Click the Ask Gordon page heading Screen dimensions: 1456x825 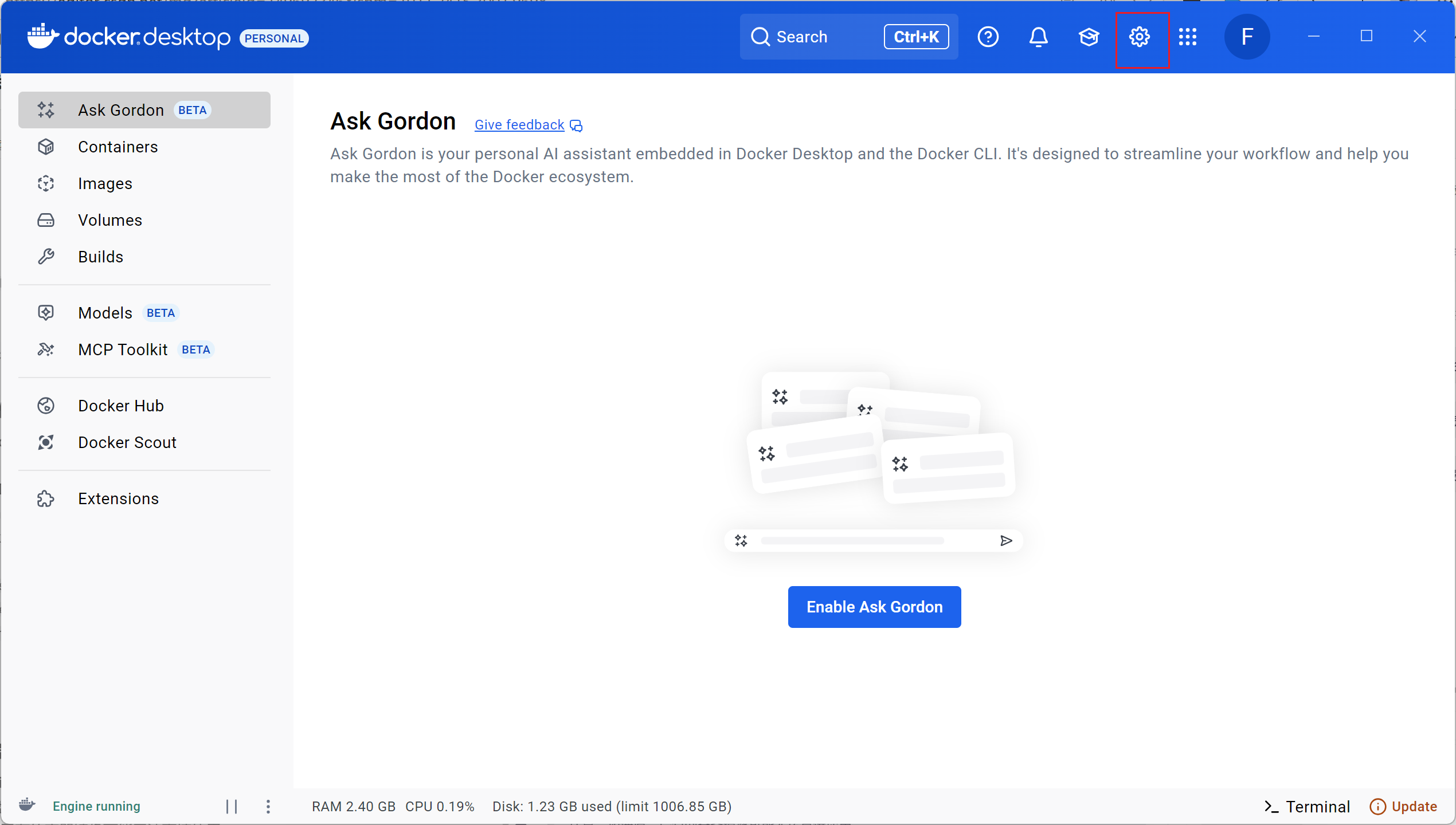click(x=393, y=121)
